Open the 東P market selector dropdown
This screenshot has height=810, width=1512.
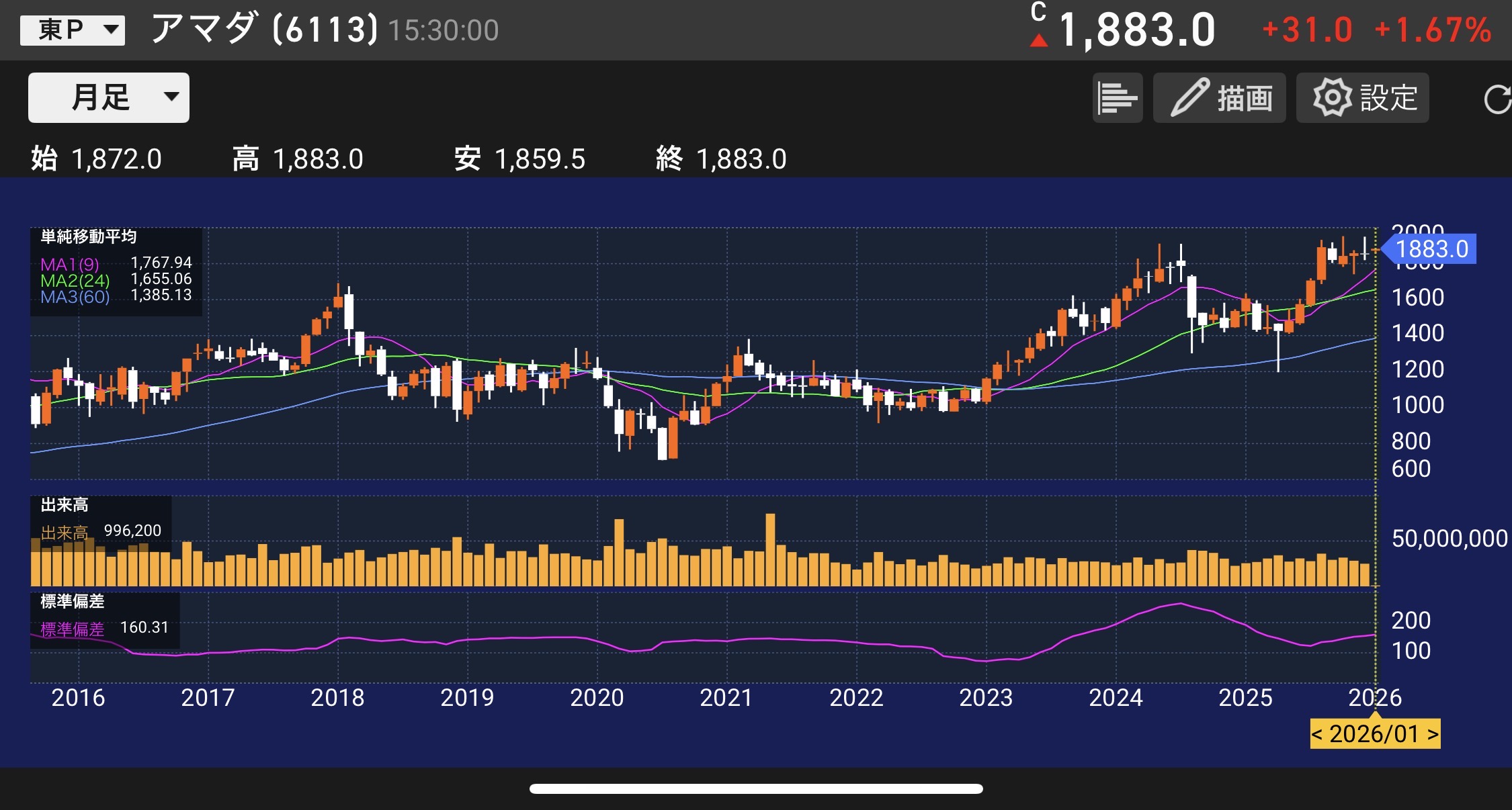[73, 30]
